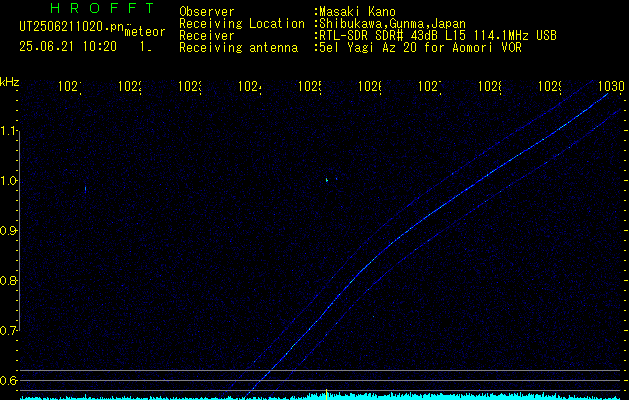
Task: Click the bright meteor echo dot near 1.0 kHz
Action: pos(327,180)
